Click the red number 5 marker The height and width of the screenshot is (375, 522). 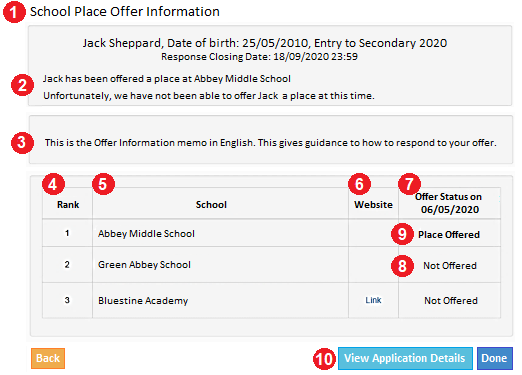[103, 184]
